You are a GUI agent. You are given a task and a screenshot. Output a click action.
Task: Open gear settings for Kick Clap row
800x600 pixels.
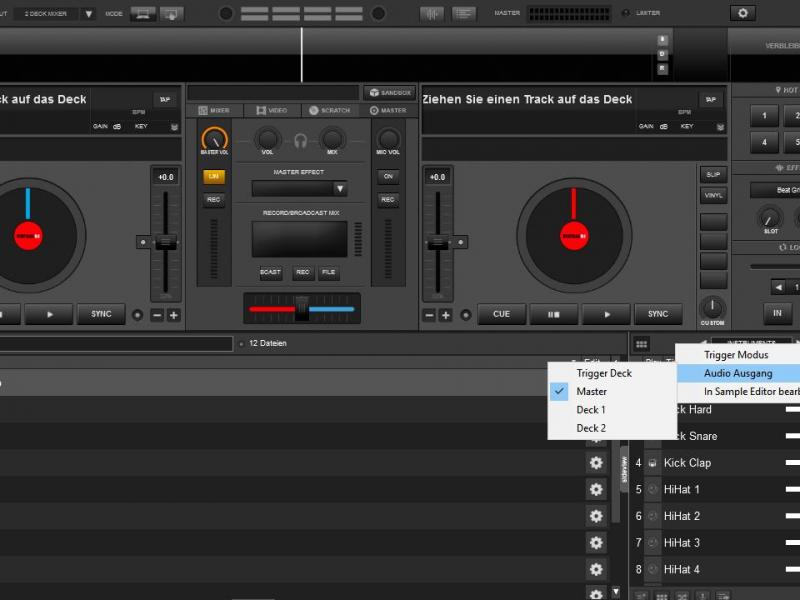596,463
